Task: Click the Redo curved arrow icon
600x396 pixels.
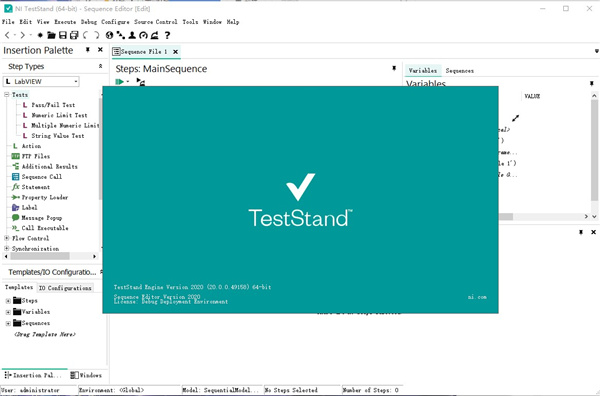Action: pos(96,35)
